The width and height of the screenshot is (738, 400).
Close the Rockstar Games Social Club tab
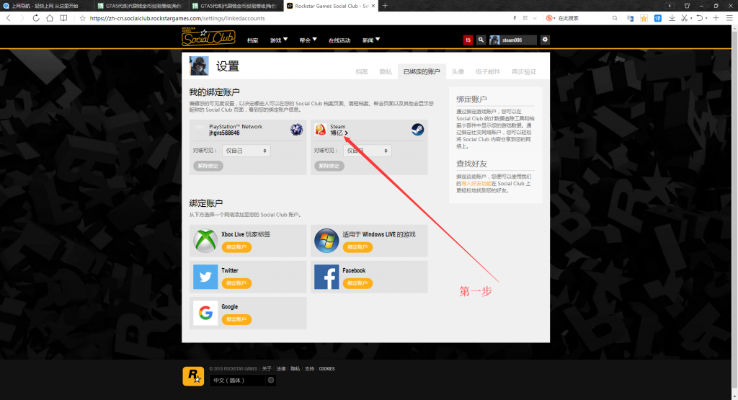[373, 6]
